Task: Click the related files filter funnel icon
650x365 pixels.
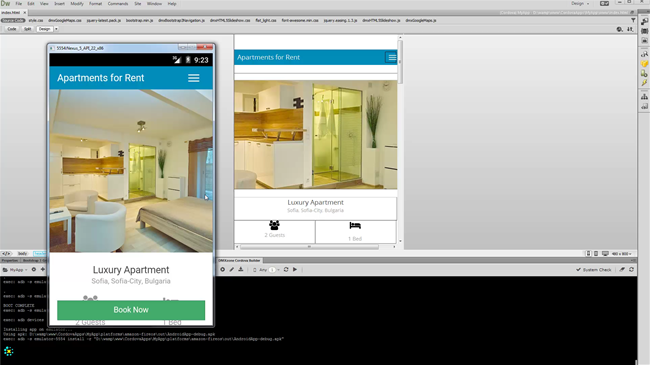Action: click(x=633, y=20)
